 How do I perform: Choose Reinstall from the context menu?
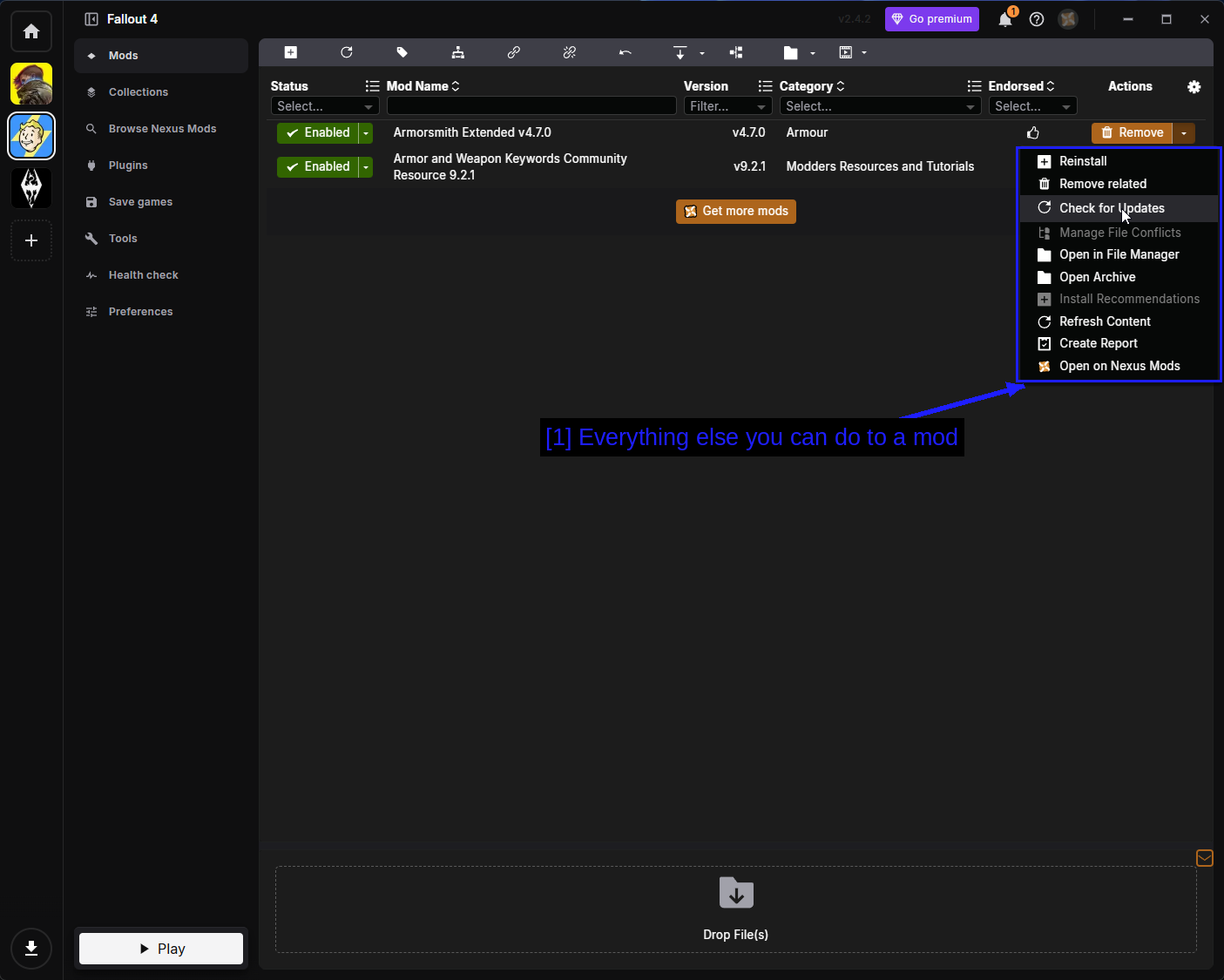tap(1119, 161)
